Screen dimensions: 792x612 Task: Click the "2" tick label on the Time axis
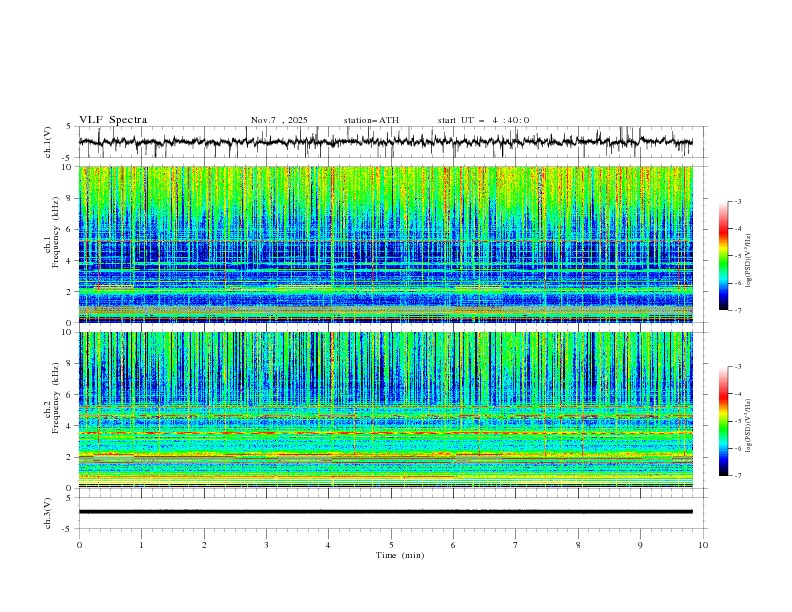(x=204, y=545)
